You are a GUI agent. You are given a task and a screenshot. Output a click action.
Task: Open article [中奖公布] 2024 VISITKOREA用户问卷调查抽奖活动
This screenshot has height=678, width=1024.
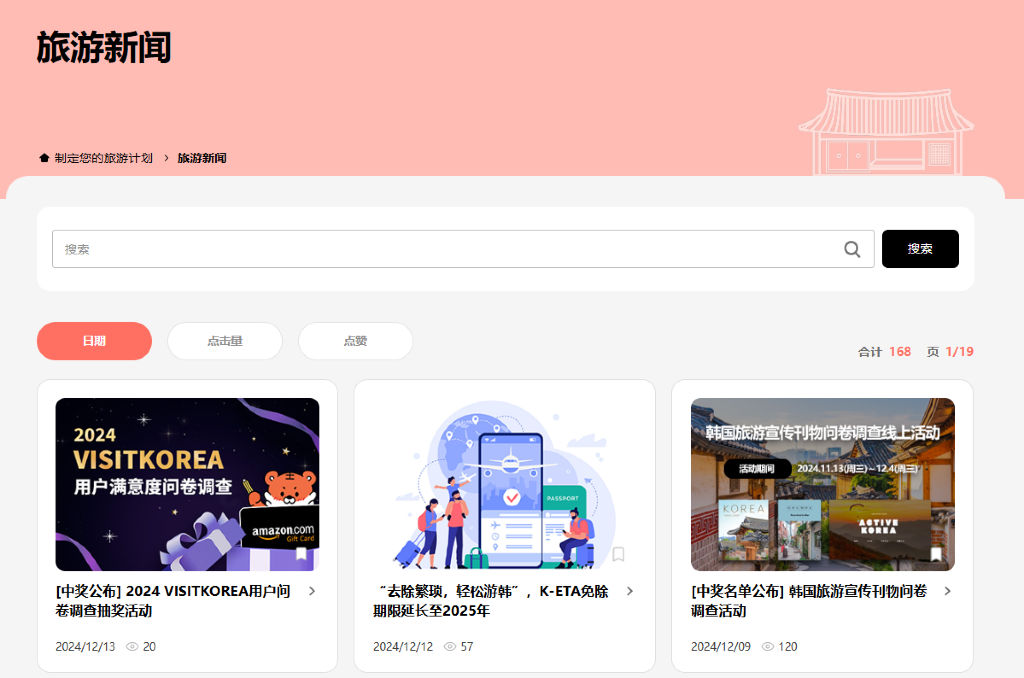(x=173, y=601)
